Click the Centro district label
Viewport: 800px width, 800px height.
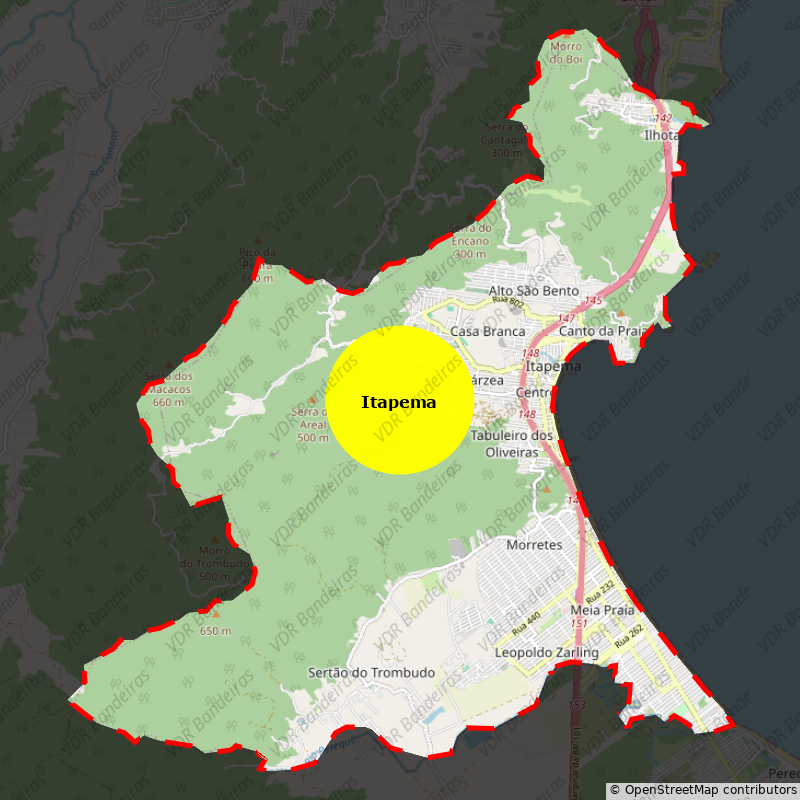[x=533, y=392]
